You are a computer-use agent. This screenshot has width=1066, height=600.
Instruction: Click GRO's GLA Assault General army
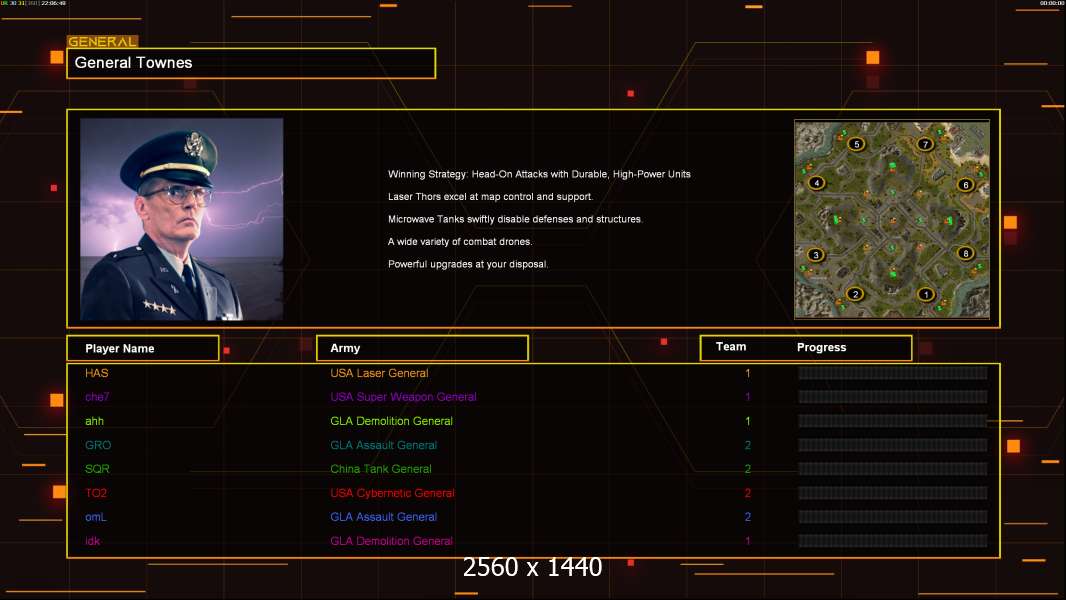pos(383,445)
